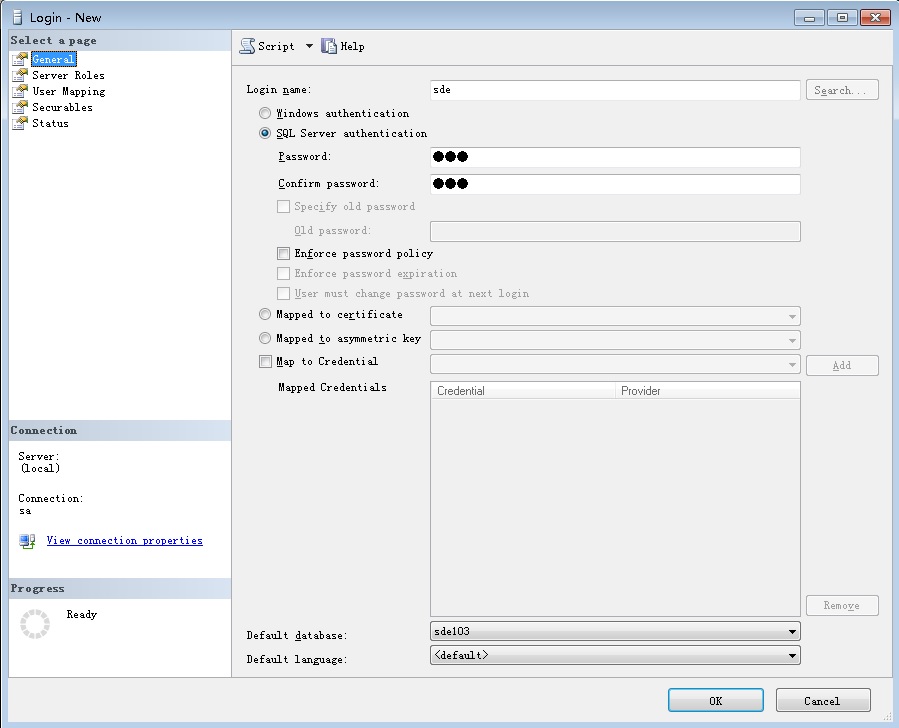Switch to the Status page
The image size is (899, 728).
coord(50,123)
